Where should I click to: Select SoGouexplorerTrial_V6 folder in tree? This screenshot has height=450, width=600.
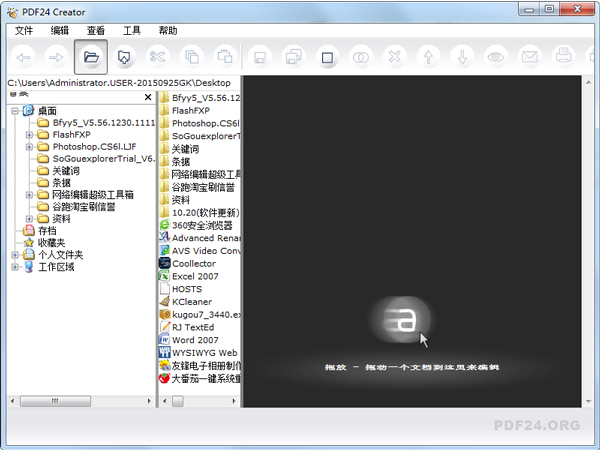(x=103, y=159)
